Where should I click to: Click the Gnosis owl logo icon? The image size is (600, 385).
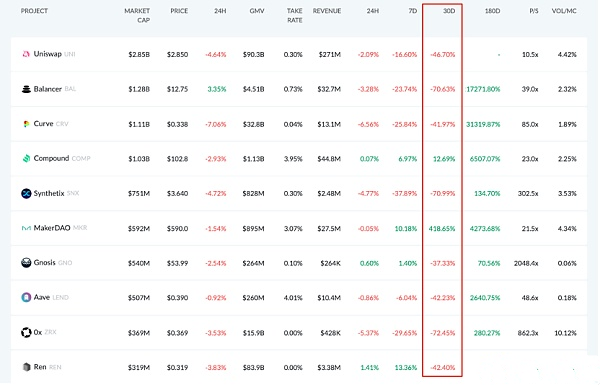coord(26,263)
